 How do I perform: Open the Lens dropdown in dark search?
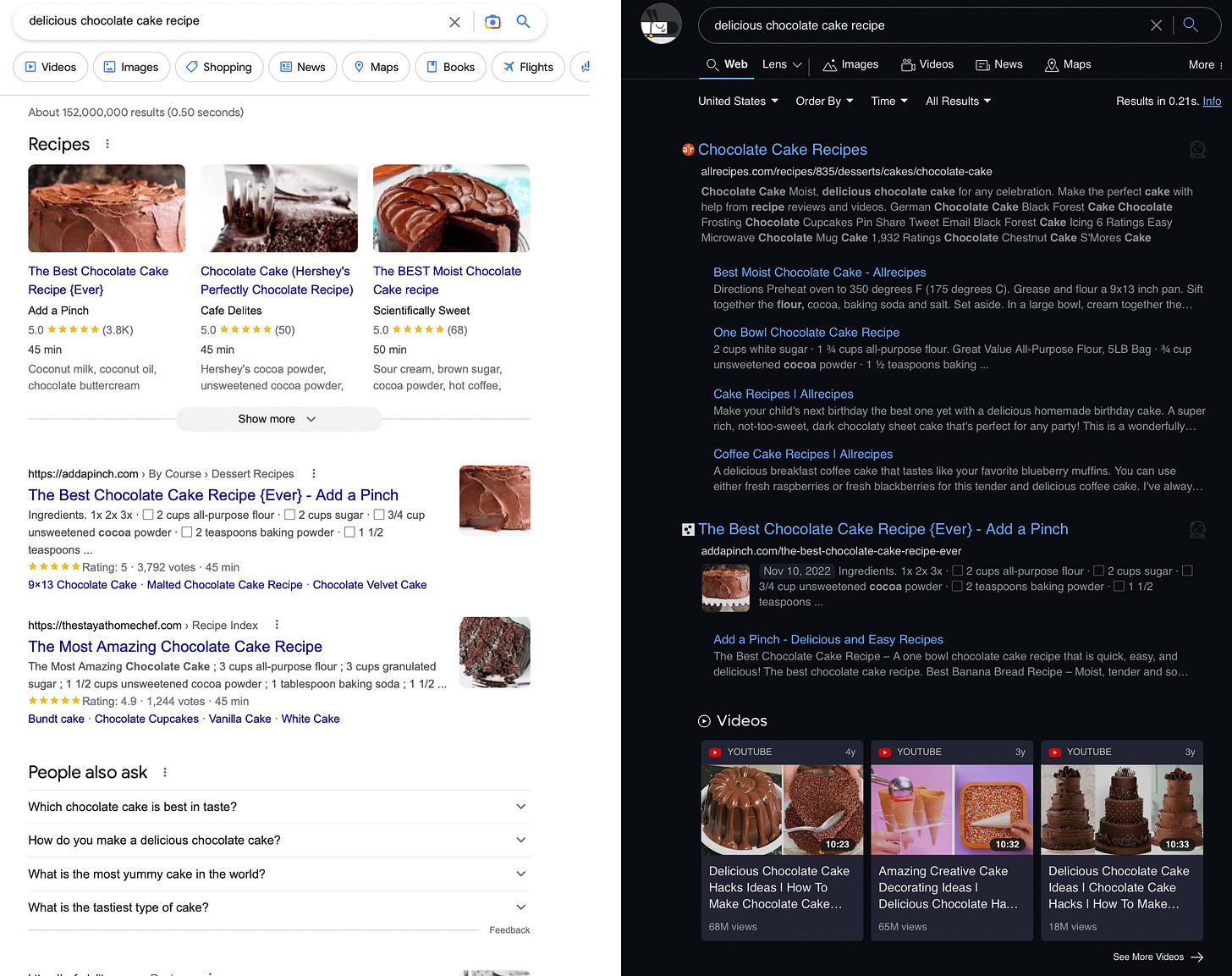[782, 64]
